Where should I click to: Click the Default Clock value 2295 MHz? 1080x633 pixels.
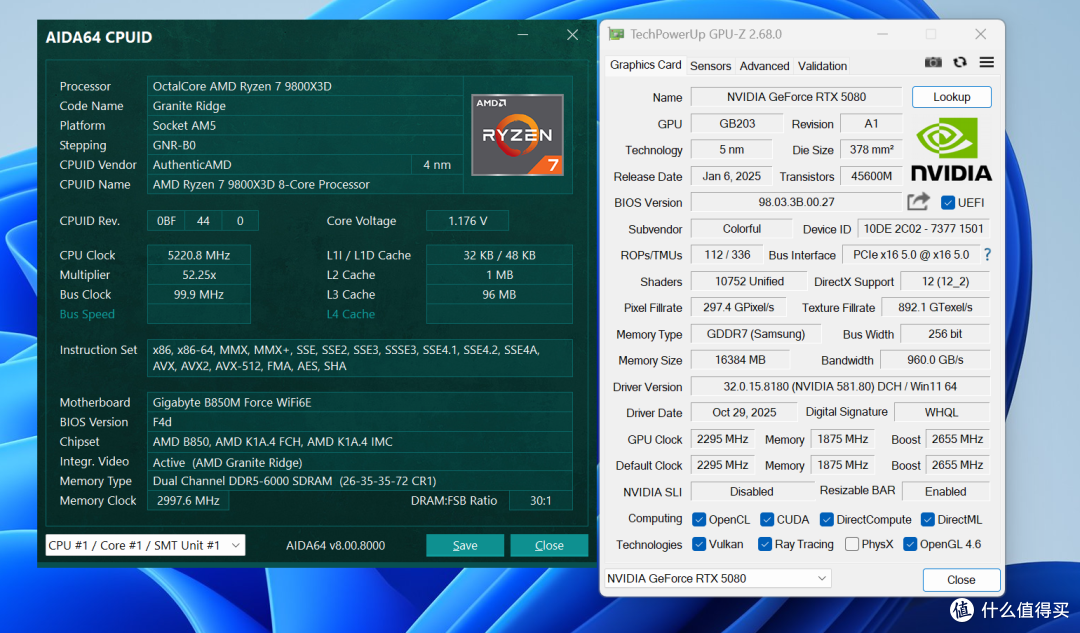723,466
